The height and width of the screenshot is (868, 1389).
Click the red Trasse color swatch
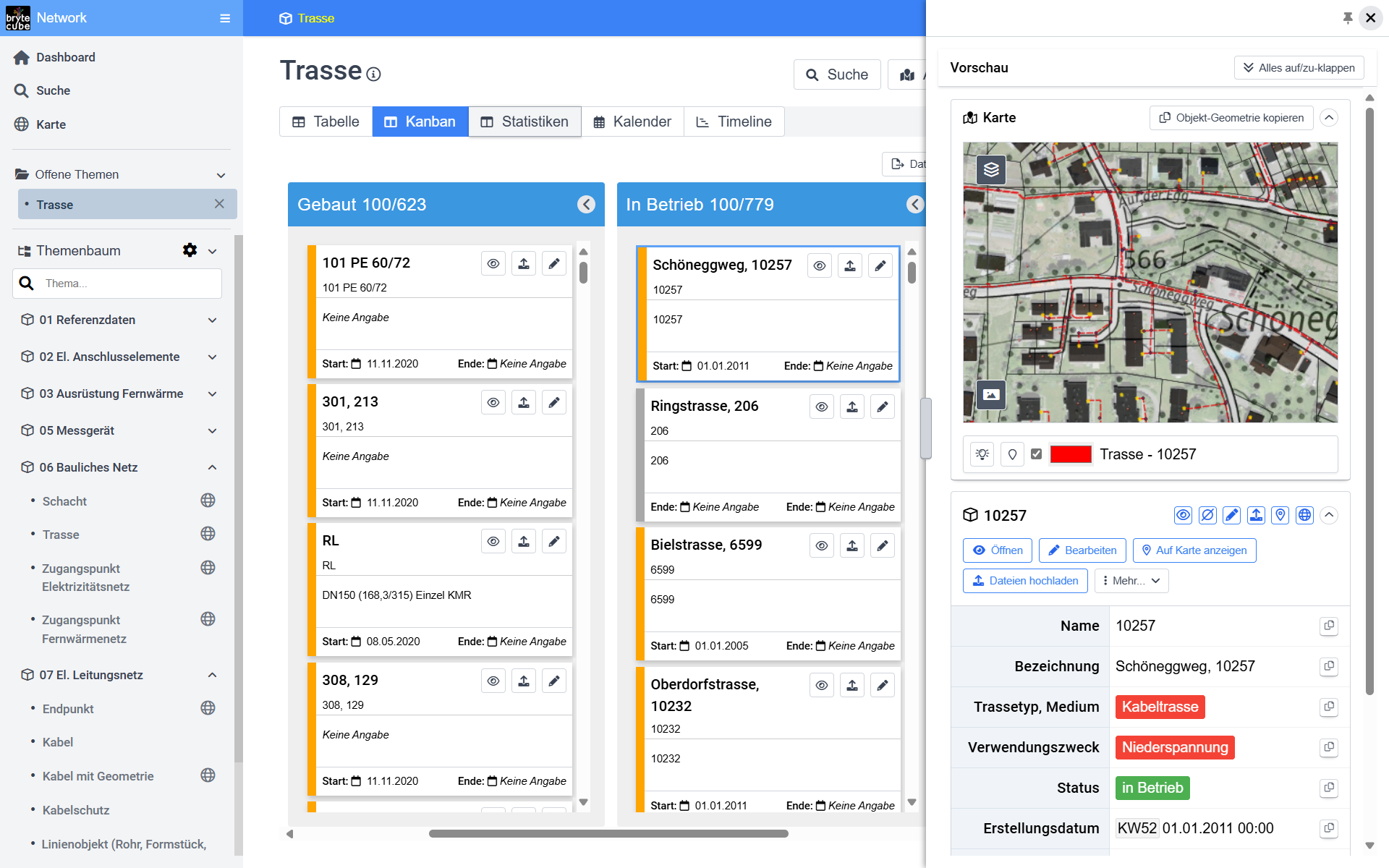[1070, 454]
